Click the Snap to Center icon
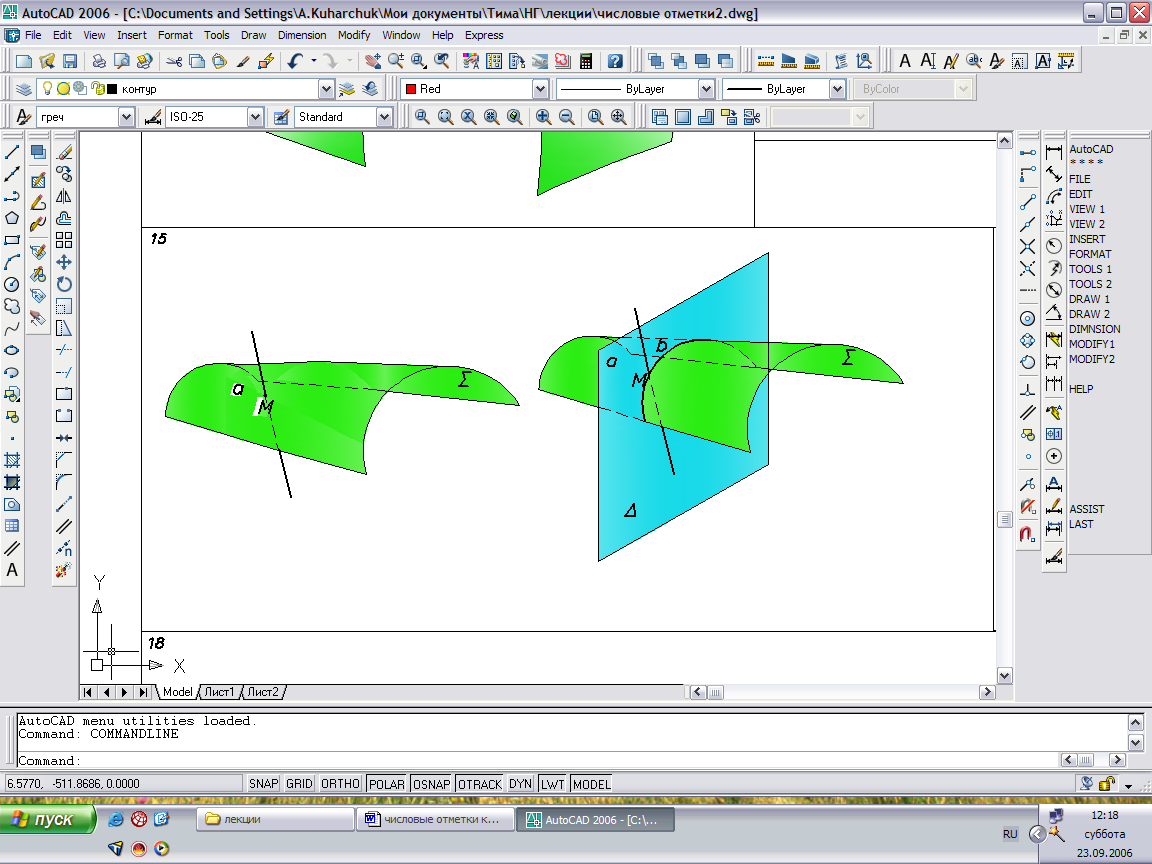Viewport: 1152px width, 864px height. click(x=1028, y=319)
